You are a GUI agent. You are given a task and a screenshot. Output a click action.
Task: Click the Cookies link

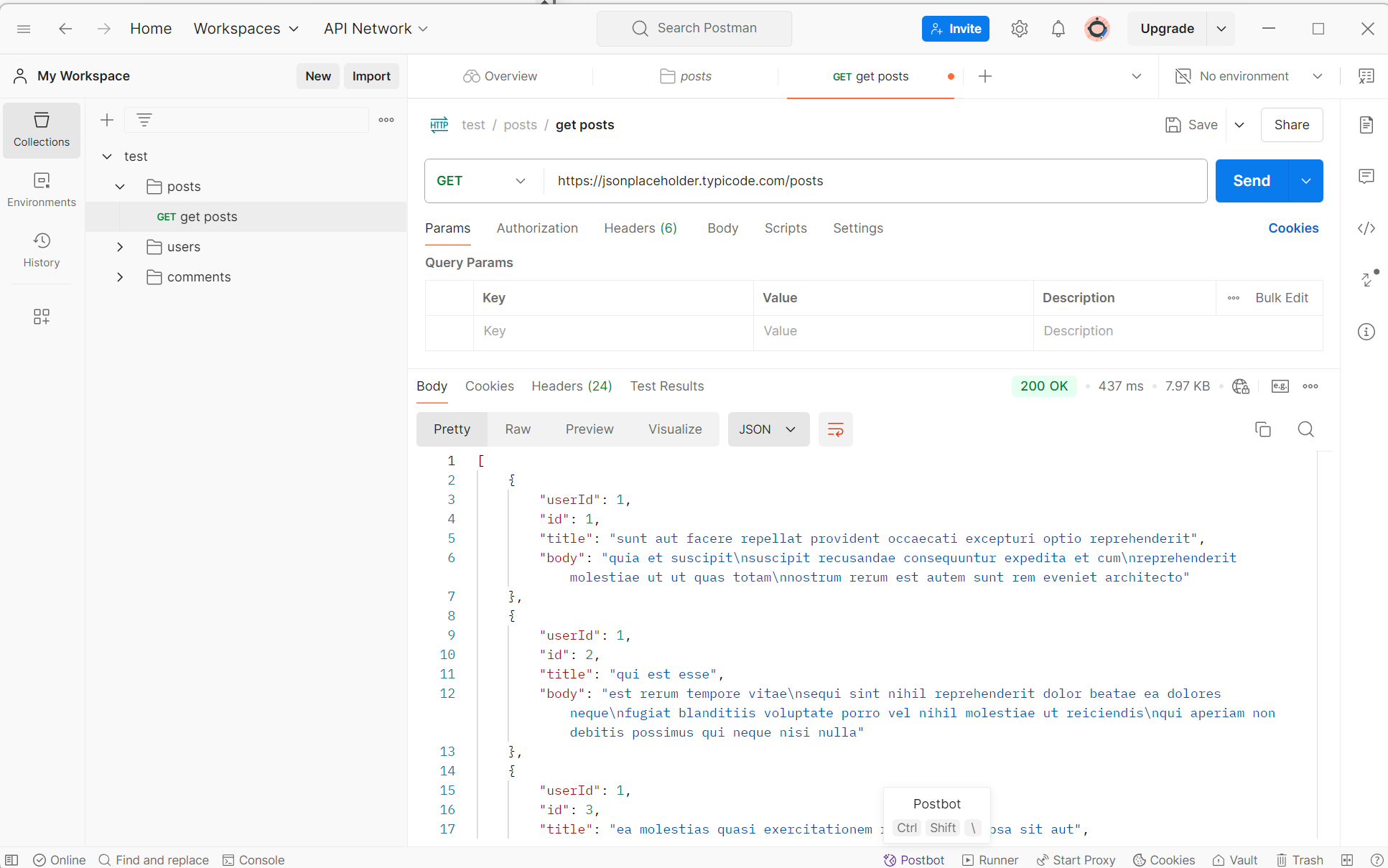(1292, 228)
